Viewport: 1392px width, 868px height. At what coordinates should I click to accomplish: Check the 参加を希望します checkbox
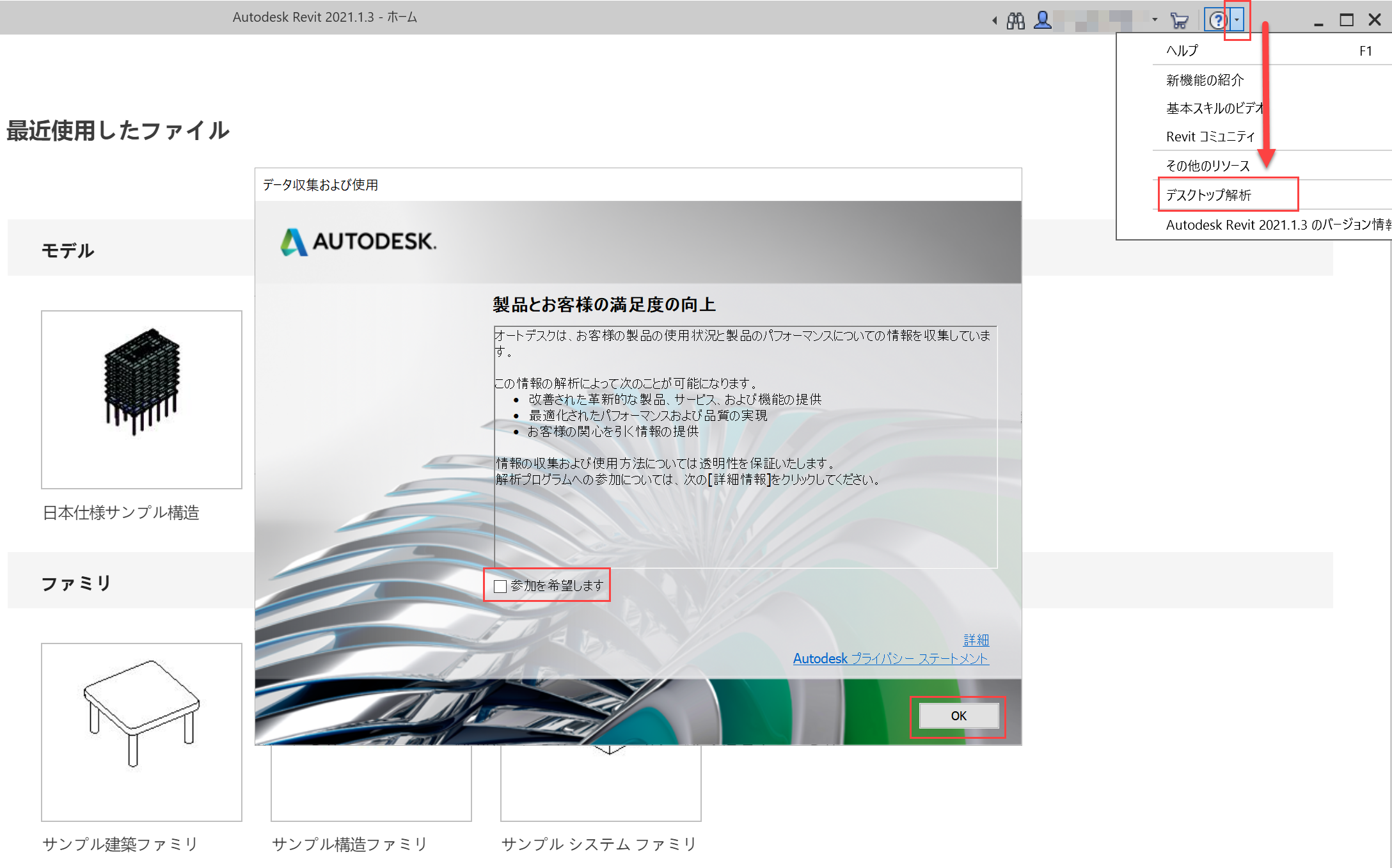coord(500,586)
